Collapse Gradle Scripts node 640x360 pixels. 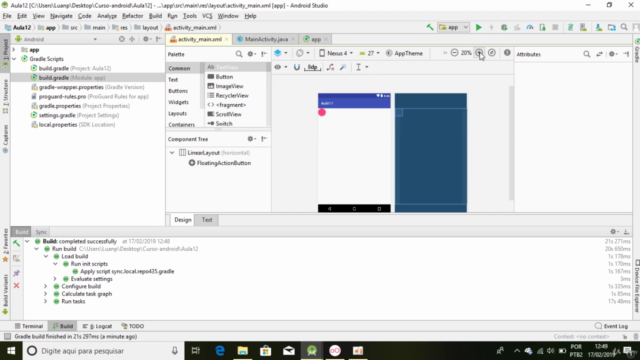point(14,59)
